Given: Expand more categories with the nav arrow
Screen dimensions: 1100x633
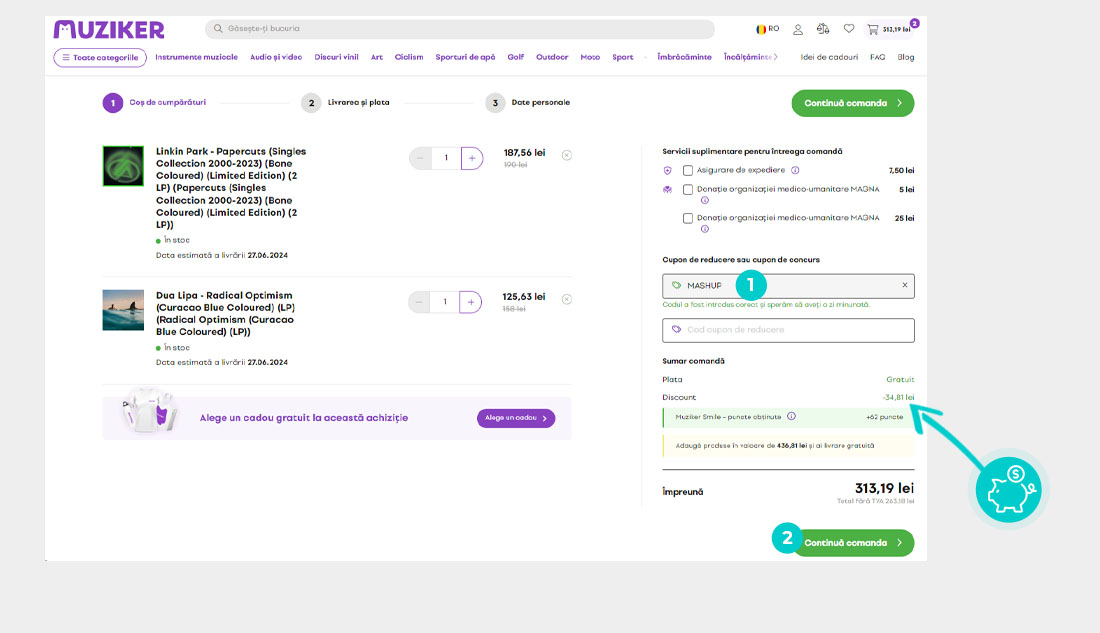Looking at the screenshot, I should (775, 57).
